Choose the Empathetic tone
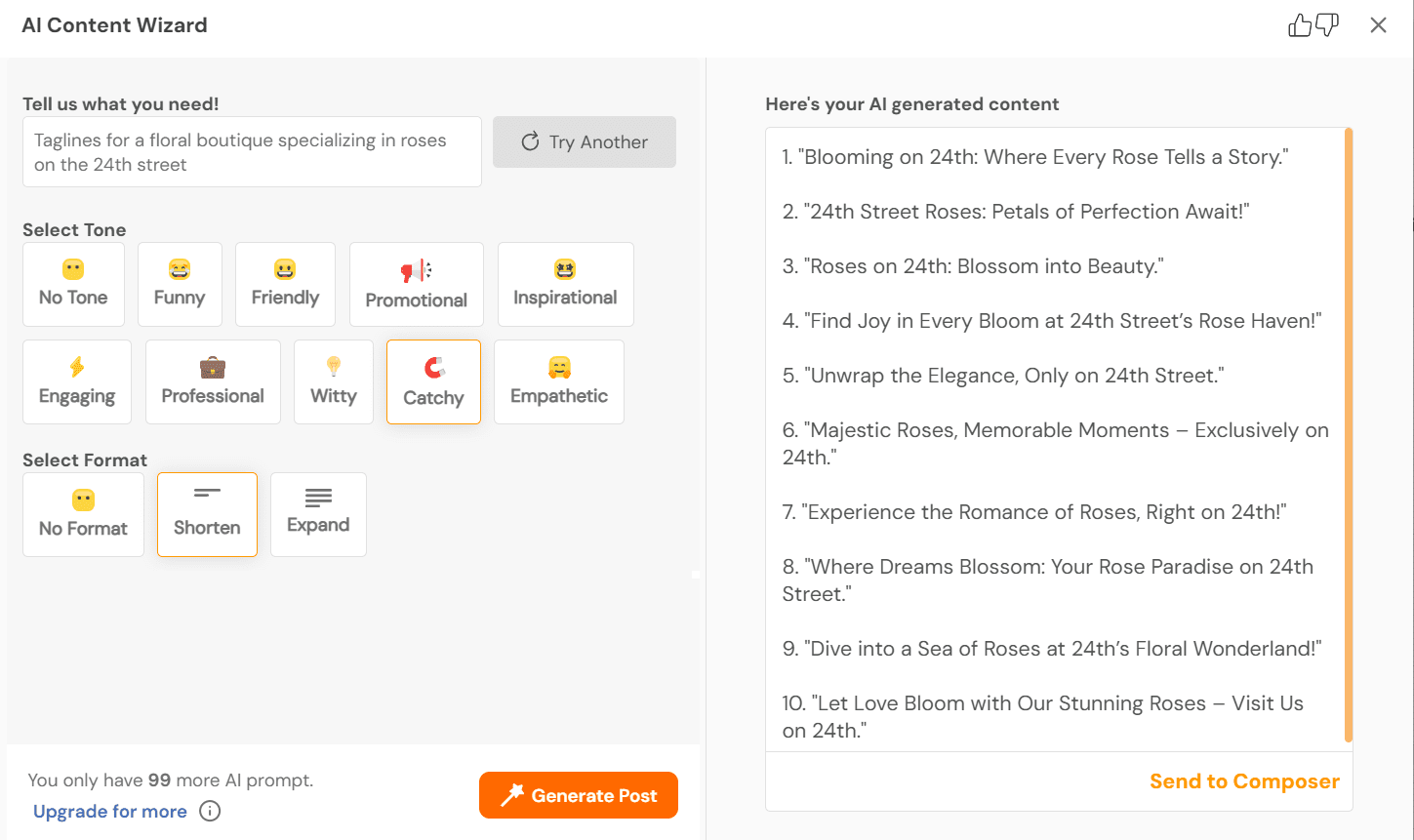 click(559, 381)
